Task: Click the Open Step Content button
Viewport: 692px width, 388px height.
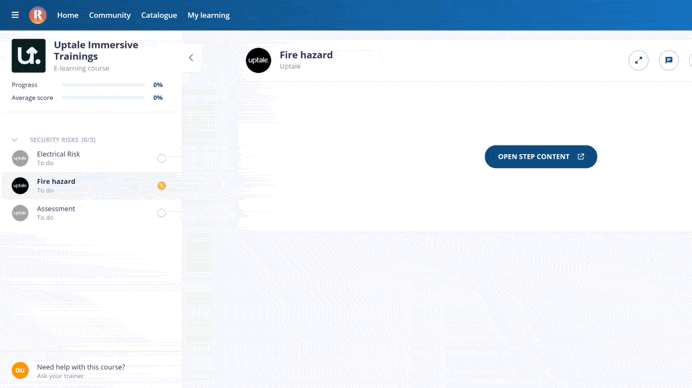Action: coord(541,157)
